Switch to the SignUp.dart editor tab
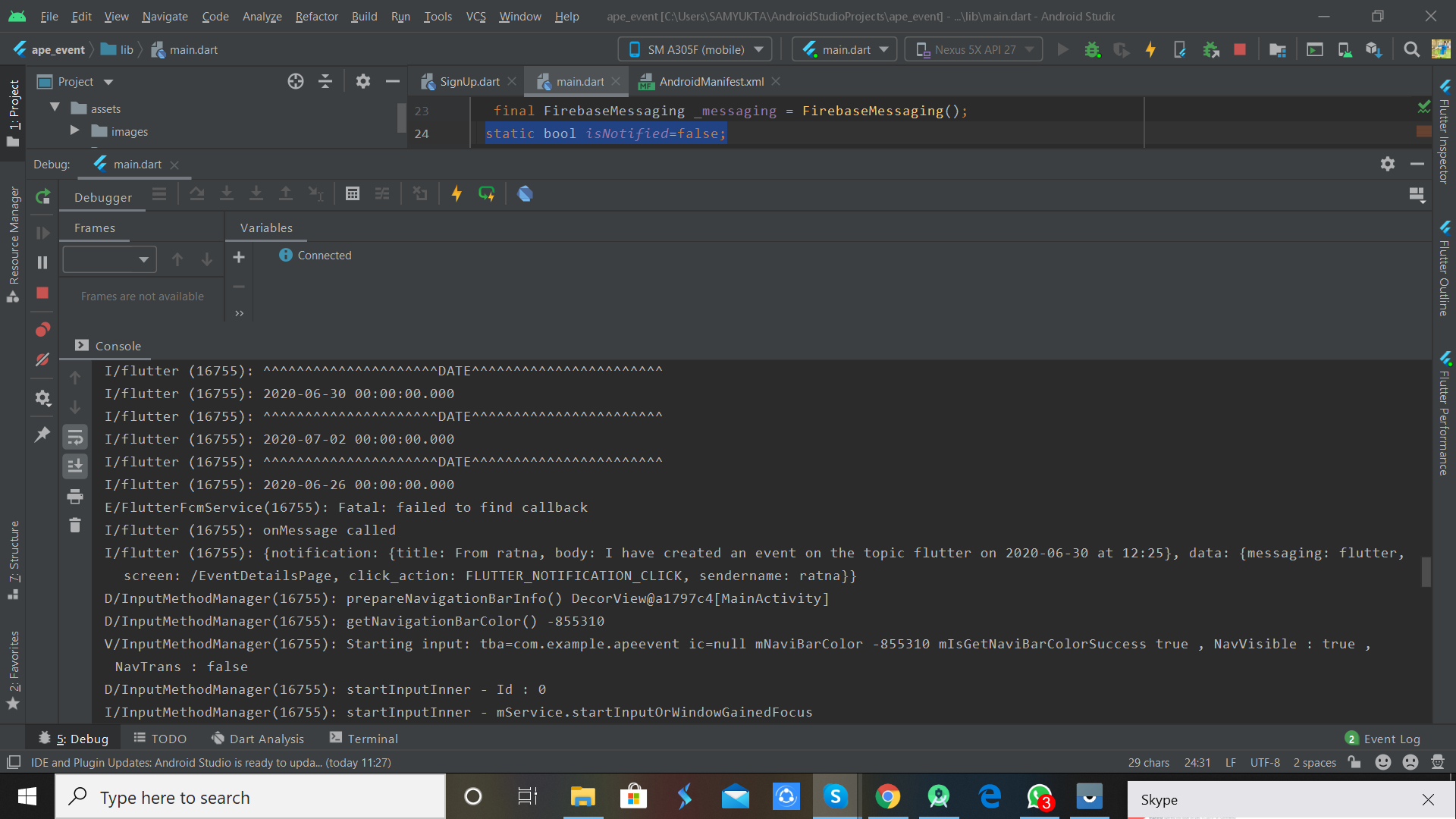 pyautogui.click(x=469, y=82)
